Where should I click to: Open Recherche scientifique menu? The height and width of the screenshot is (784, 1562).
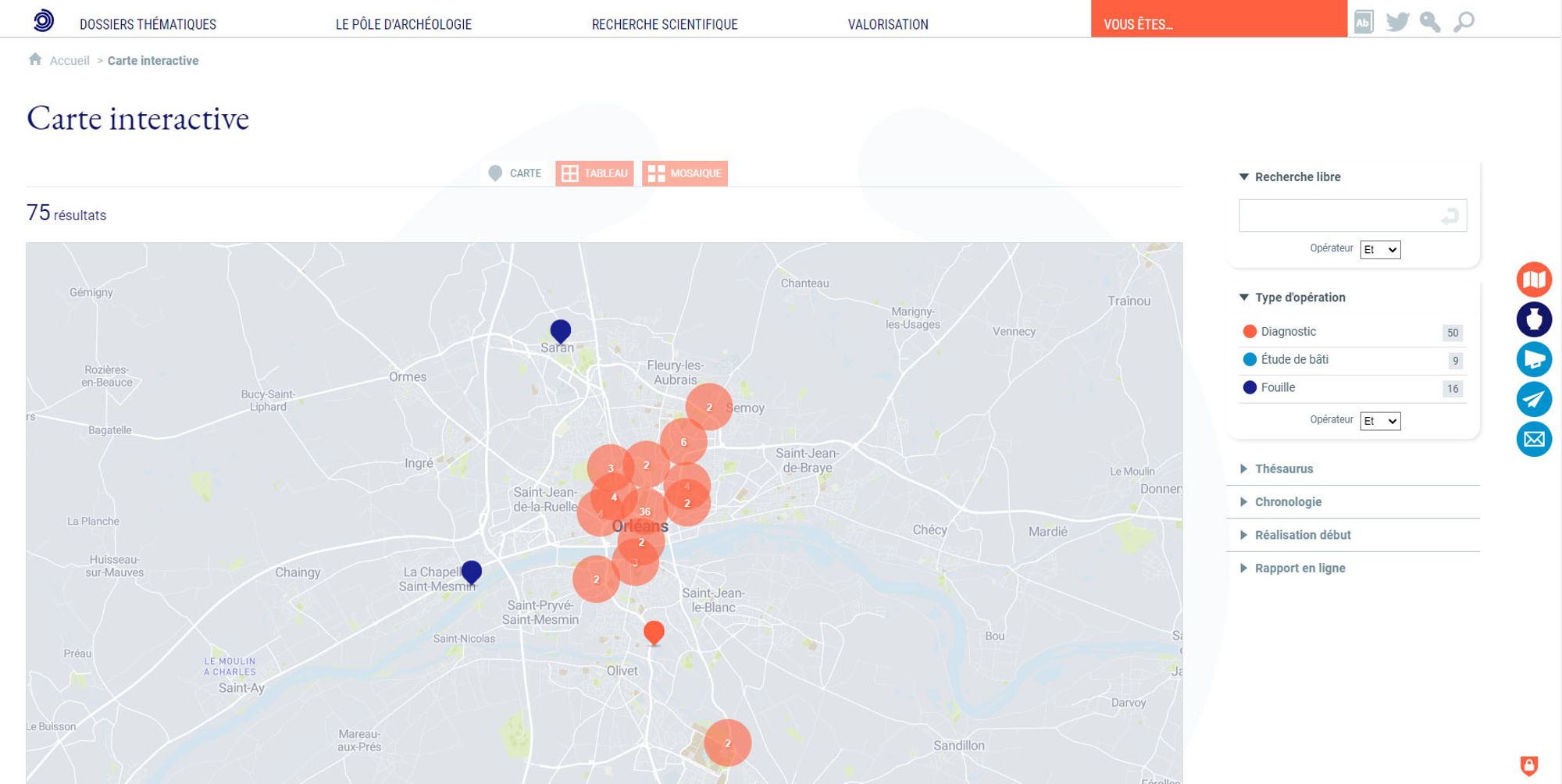coord(665,24)
